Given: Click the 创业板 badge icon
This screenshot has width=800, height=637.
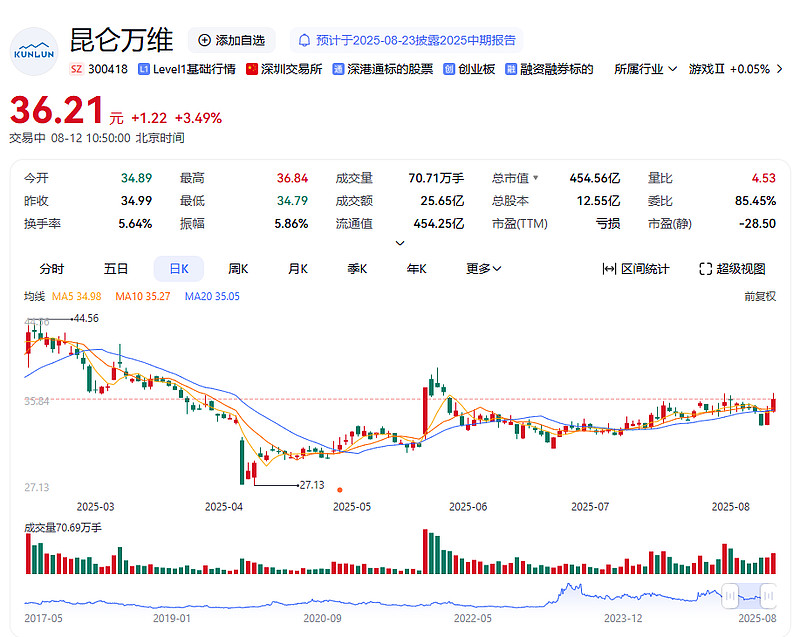Looking at the screenshot, I should tap(449, 69).
